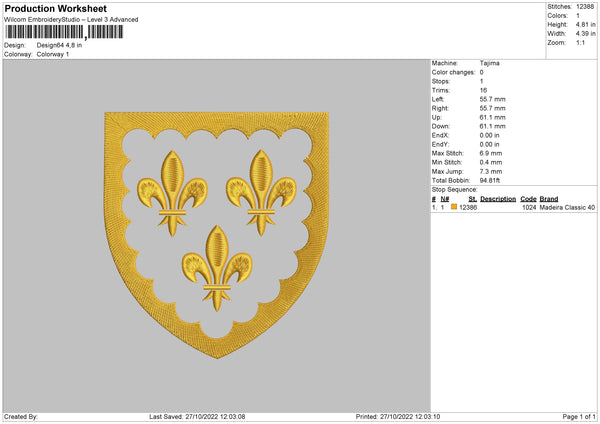600x424 pixels.
Task: Select the orange thread color swatch
Action: (453, 207)
